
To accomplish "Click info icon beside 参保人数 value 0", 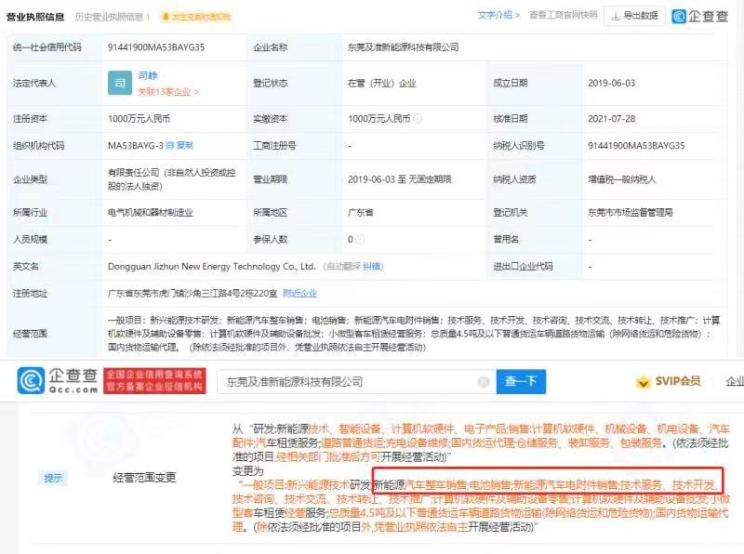I will (360, 239).
